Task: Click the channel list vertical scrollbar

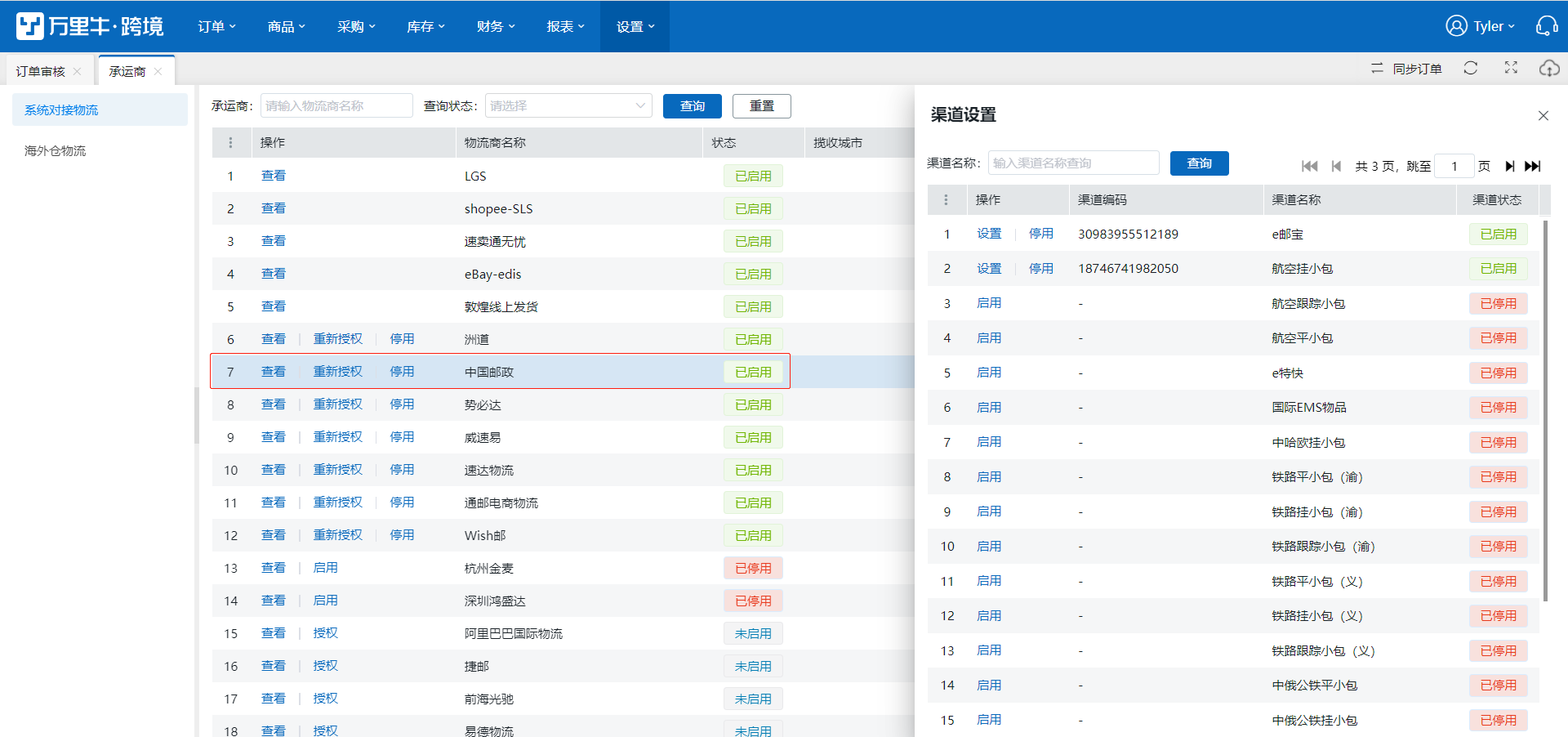Action: [1545, 410]
